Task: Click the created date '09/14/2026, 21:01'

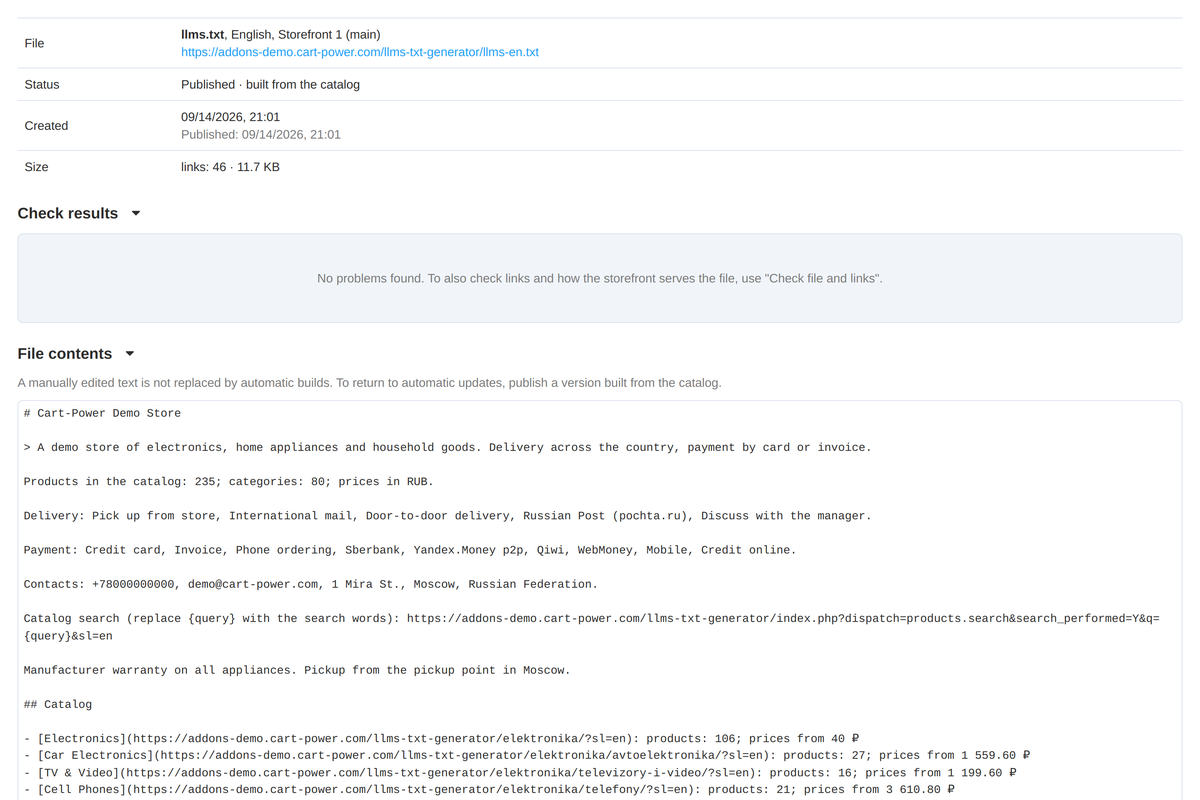Action: (x=230, y=117)
